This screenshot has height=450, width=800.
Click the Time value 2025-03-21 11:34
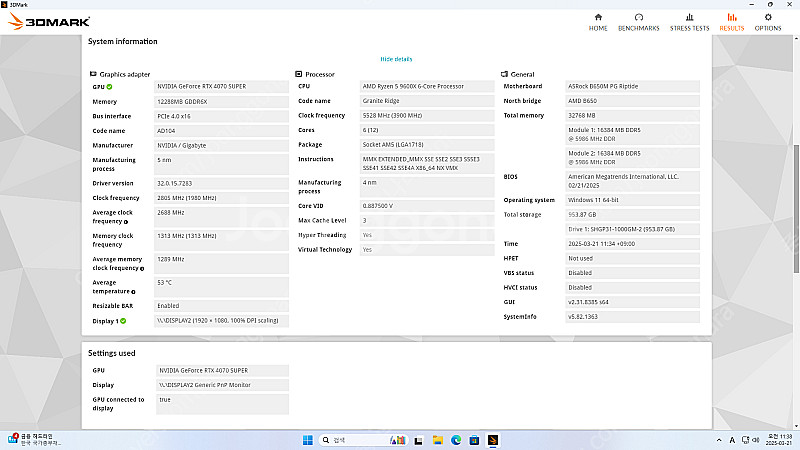coord(633,244)
